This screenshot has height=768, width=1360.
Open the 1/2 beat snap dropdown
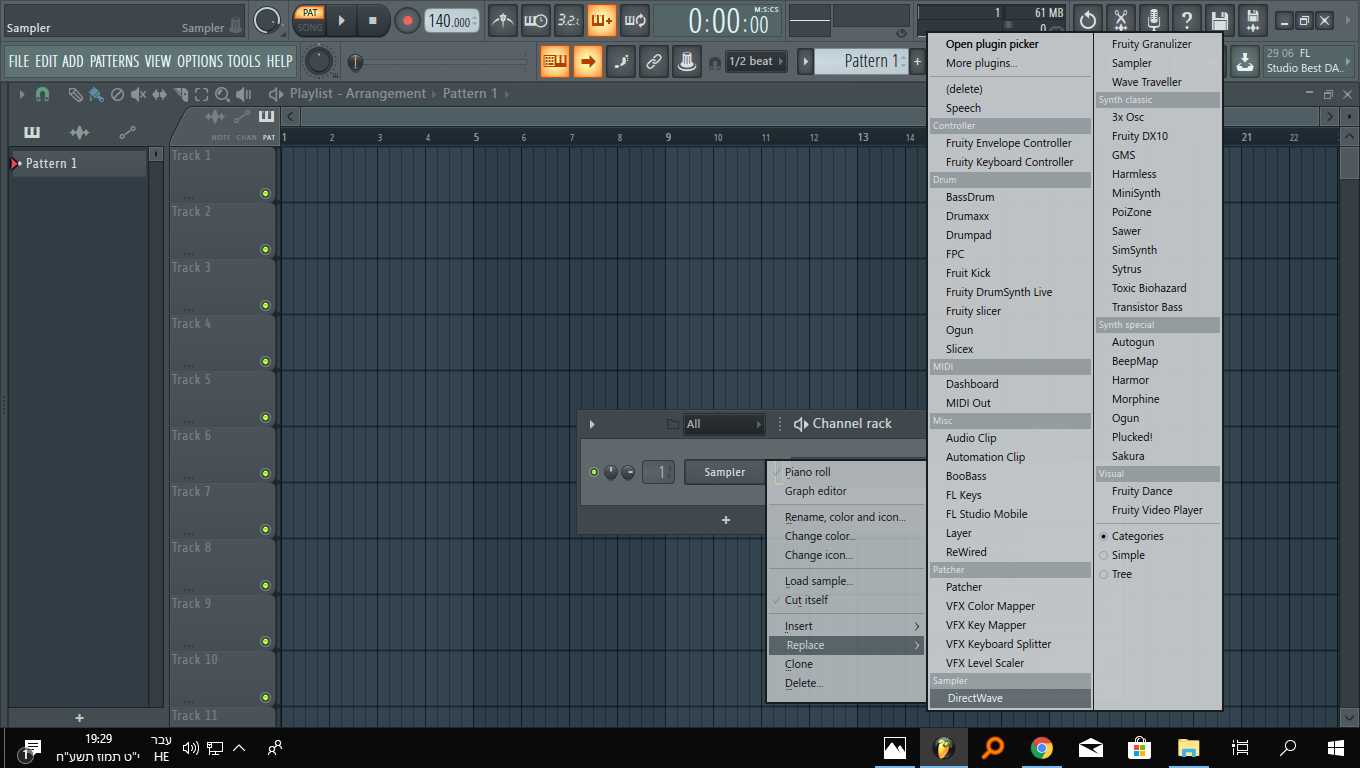point(759,61)
